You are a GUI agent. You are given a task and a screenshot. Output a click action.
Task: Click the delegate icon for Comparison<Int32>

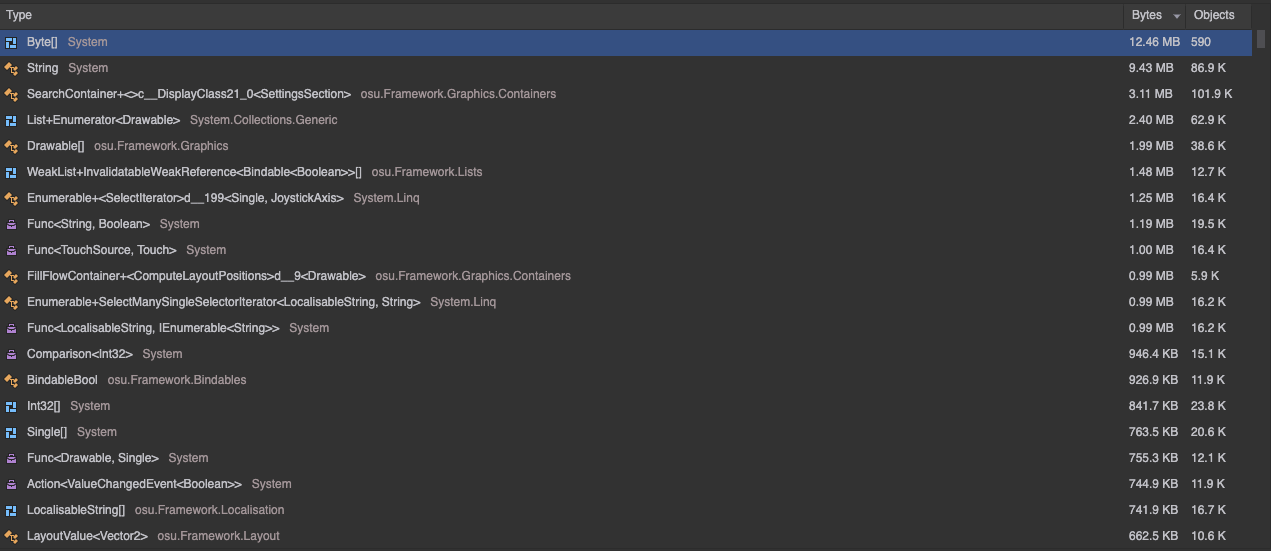click(x=11, y=354)
